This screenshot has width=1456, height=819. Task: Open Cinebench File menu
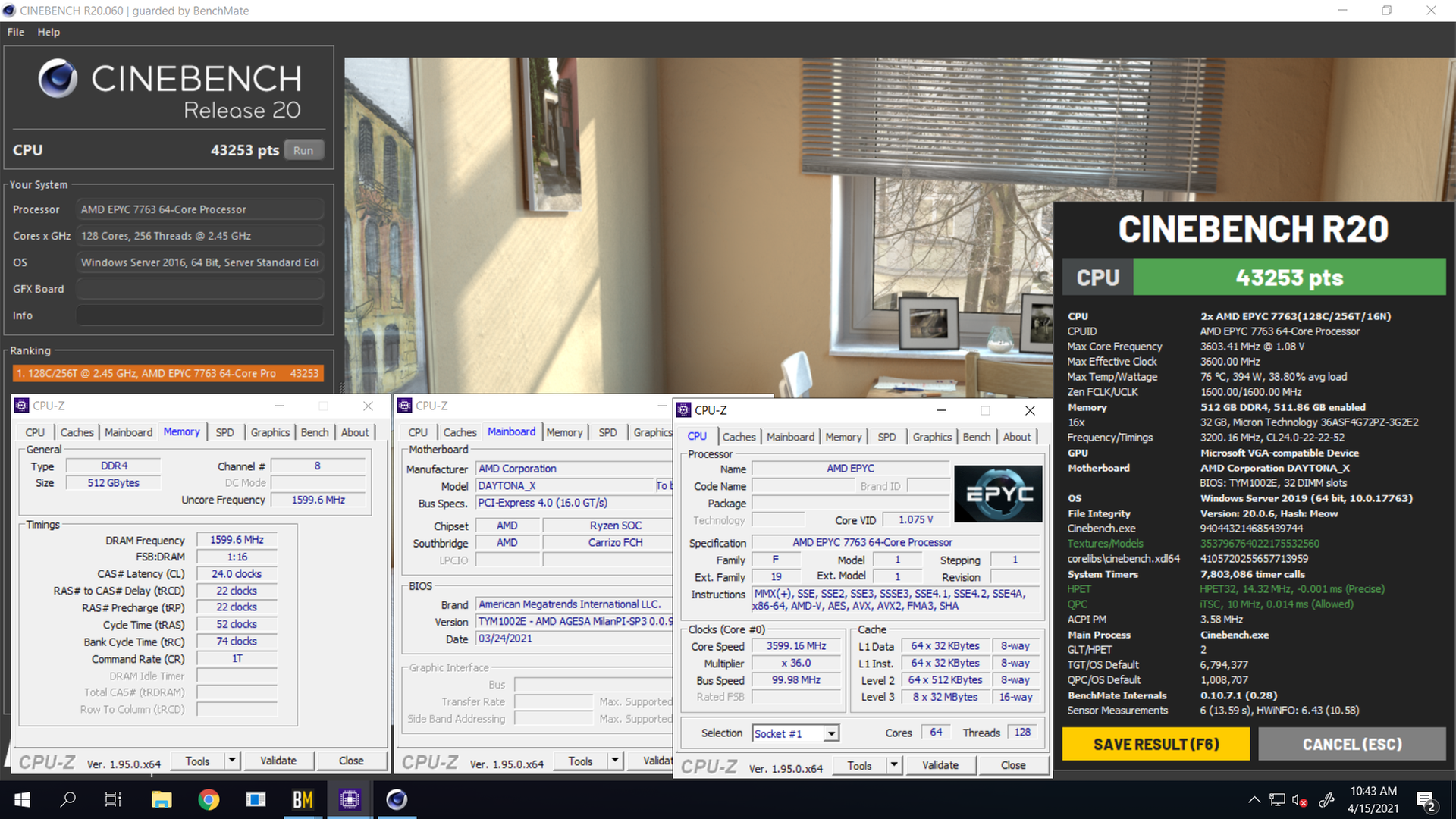(16, 32)
